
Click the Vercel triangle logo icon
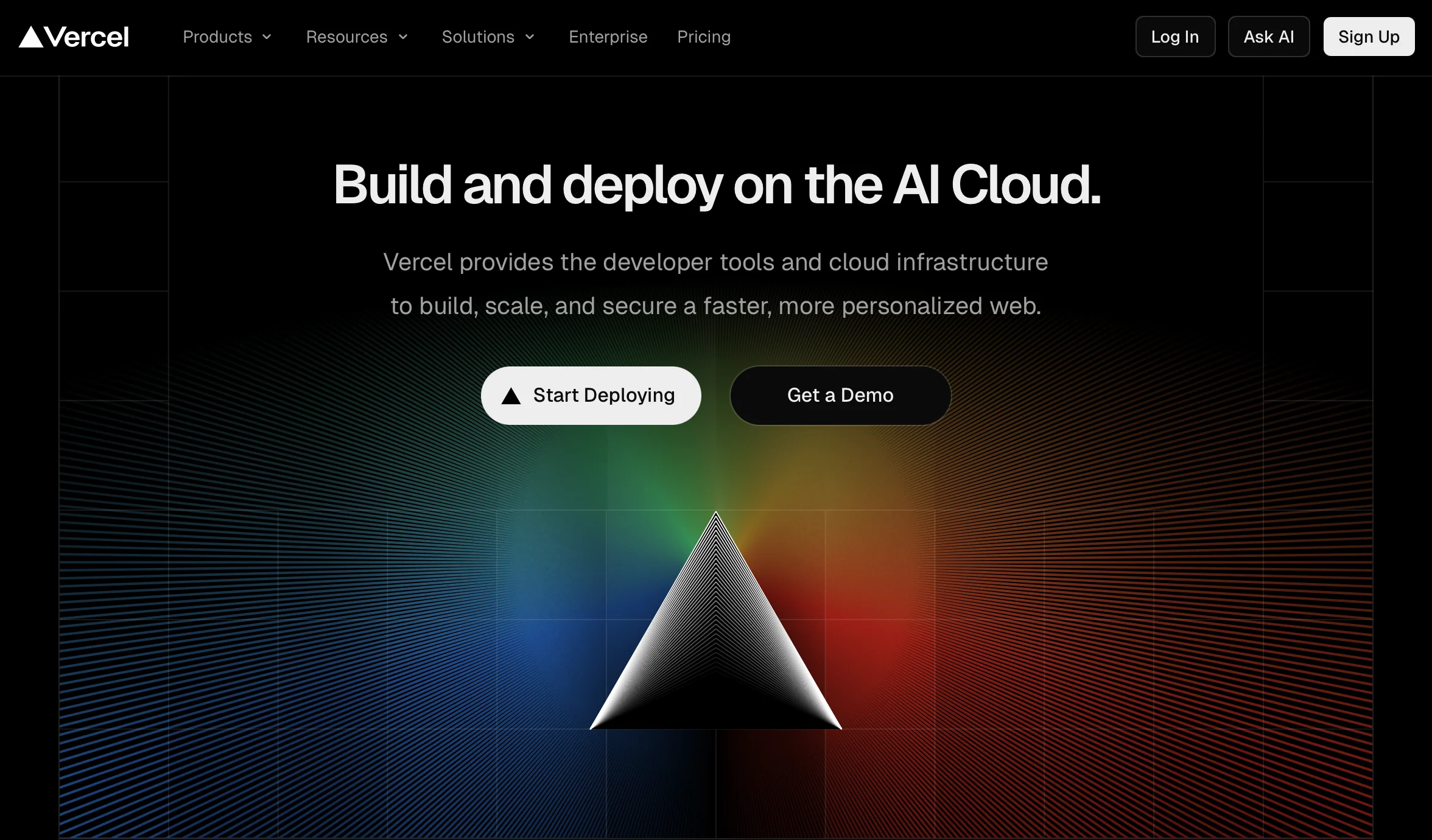click(x=31, y=38)
